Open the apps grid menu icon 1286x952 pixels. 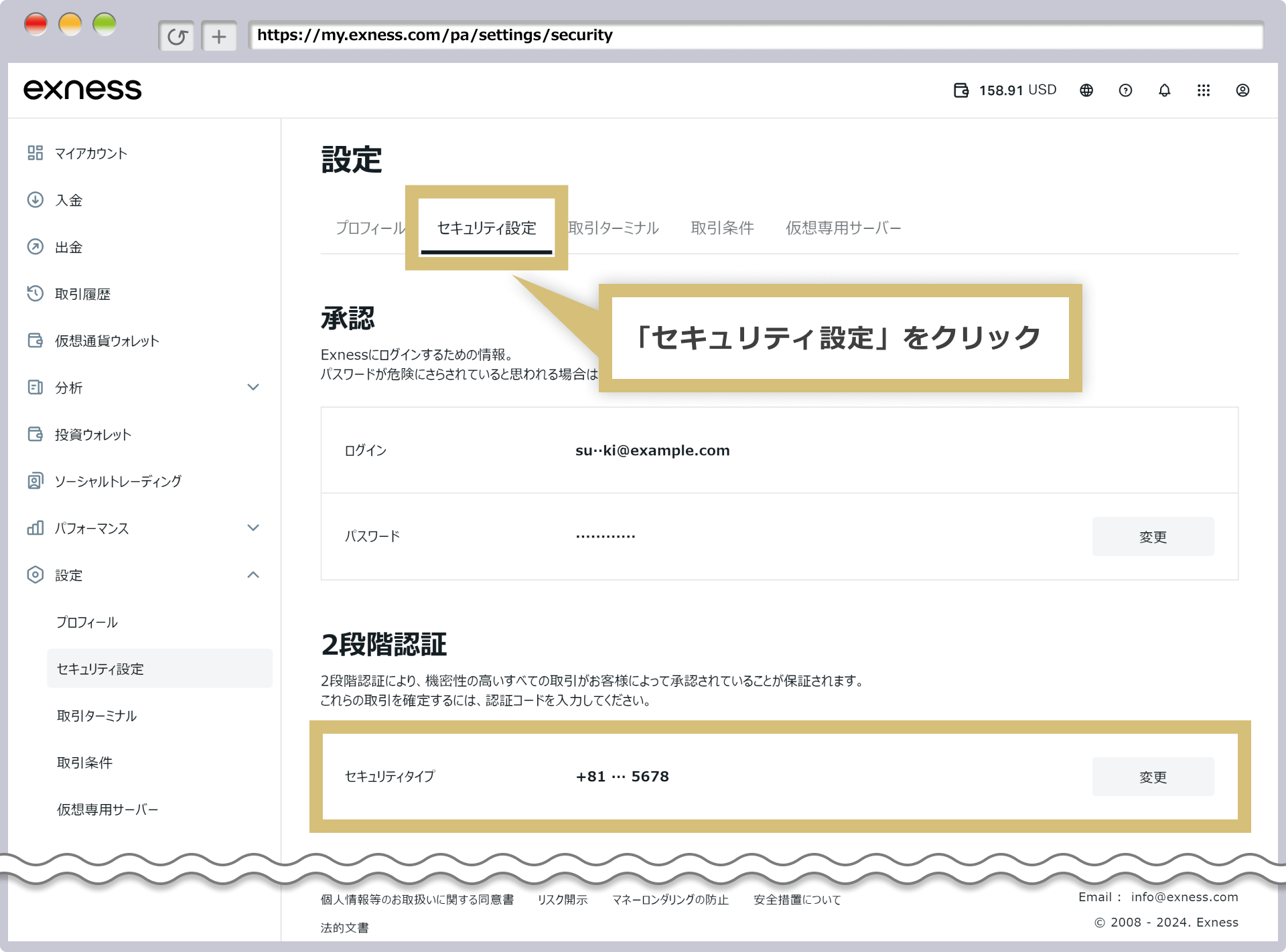pyautogui.click(x=1204, y=90)
